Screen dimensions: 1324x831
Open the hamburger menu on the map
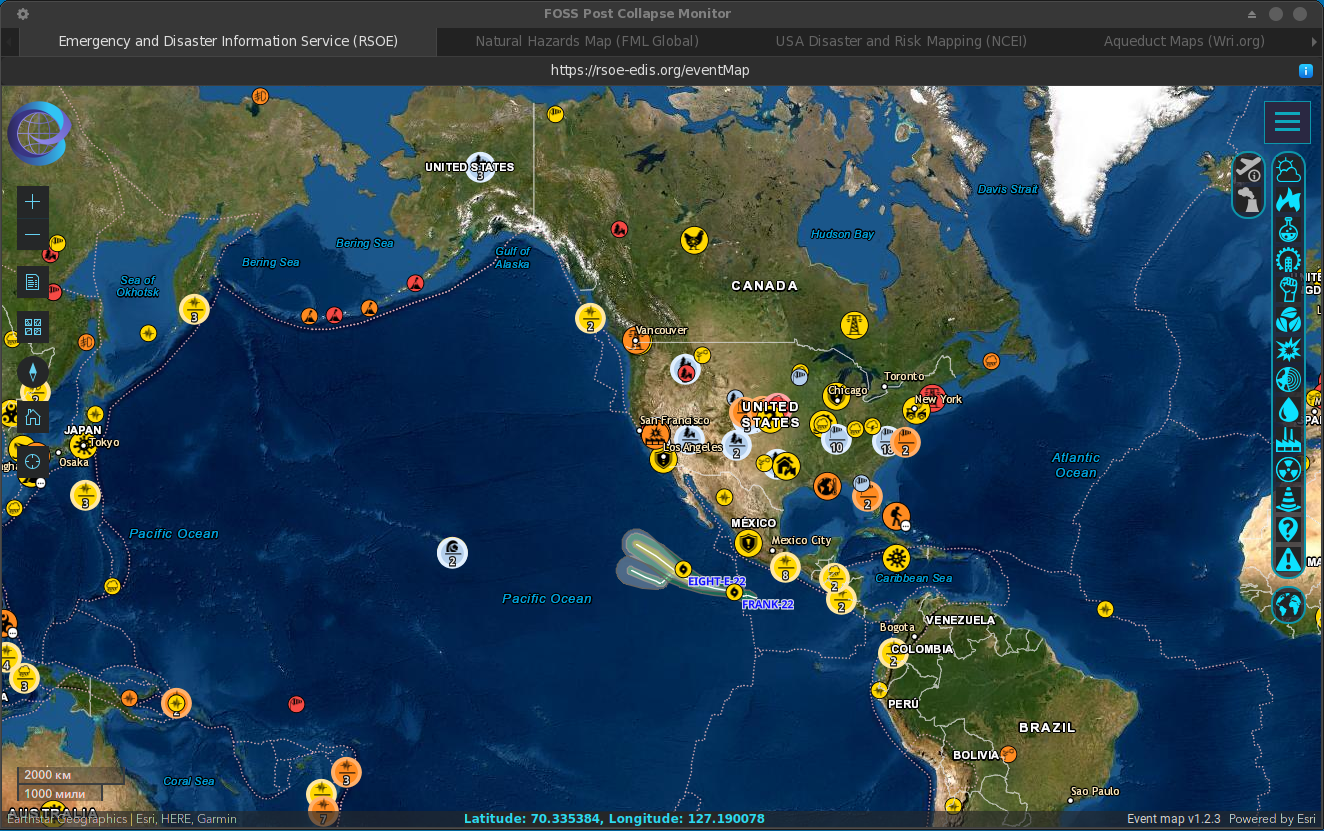[1287, 122]
